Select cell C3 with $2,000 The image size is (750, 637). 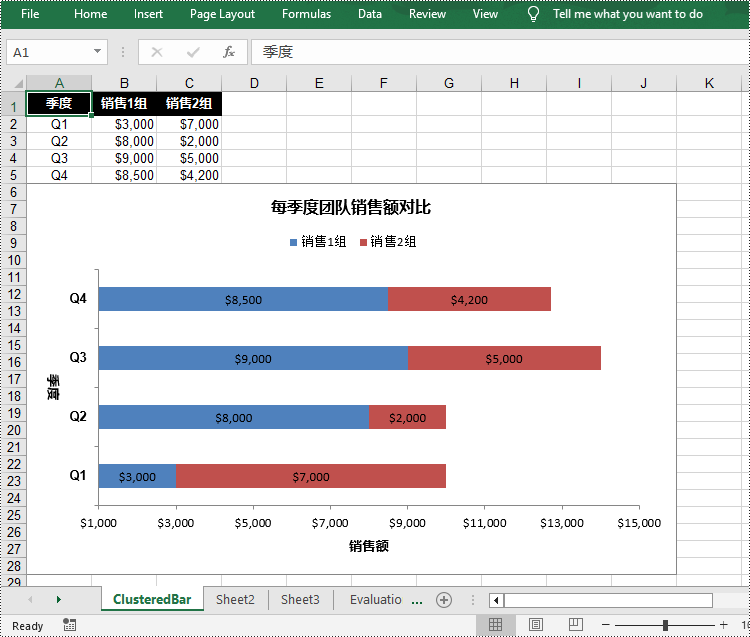click(189, 141)
